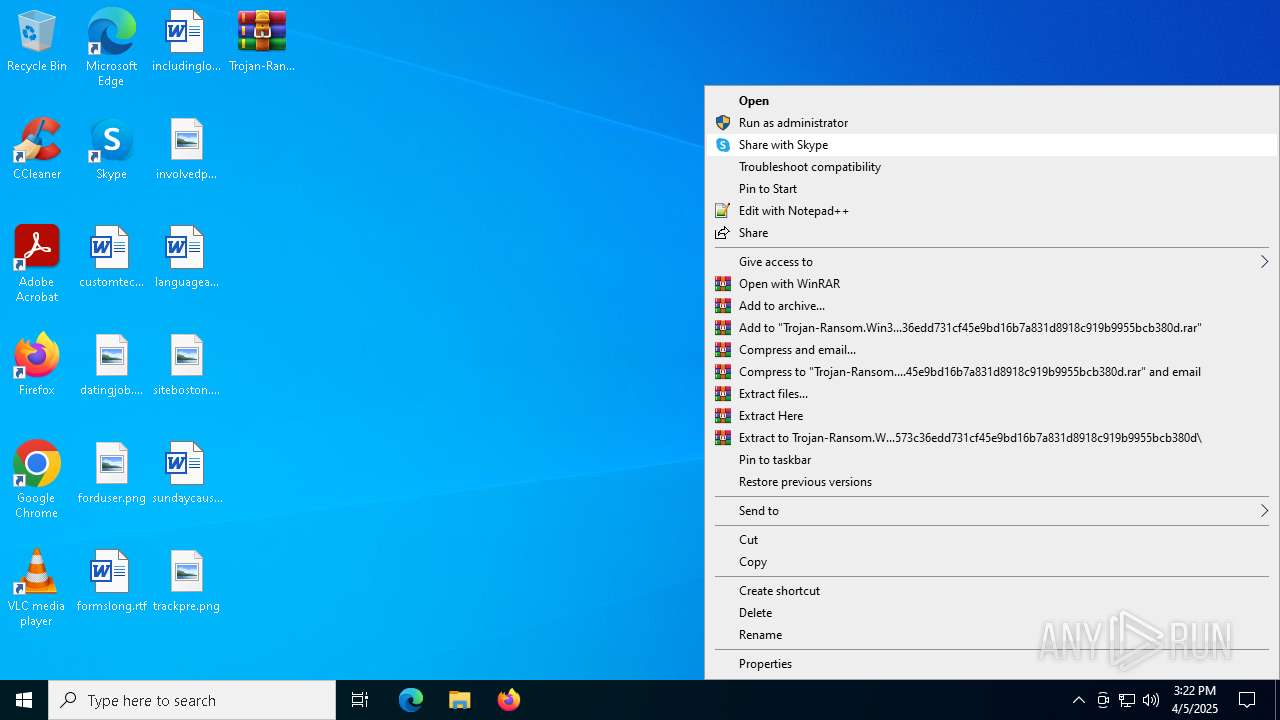The height and width of the screenshot is (720, 1280).
Task: Open Task View from the taskbar
Action: coord(360,700)
